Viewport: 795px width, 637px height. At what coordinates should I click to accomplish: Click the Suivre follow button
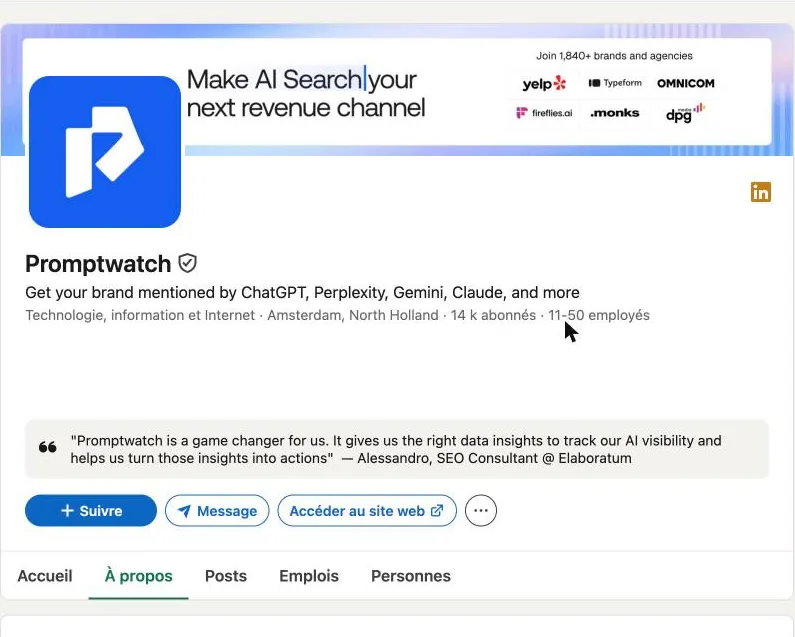click(x=91, y=511)
